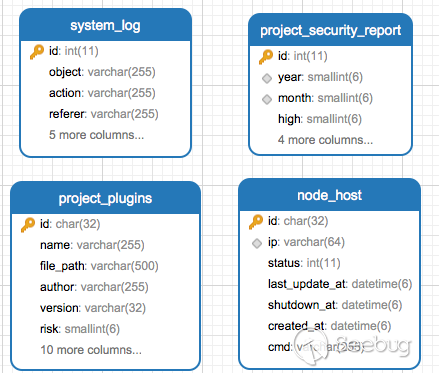The image size is (439, 373).
Task: Click the last_update_at column in node_host
Action: click(340, 284)
